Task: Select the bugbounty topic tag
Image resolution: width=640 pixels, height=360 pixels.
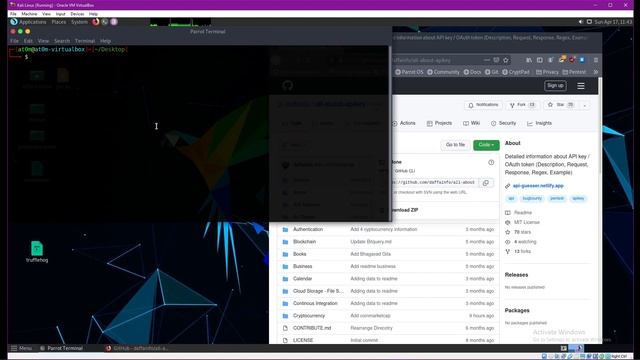Action: (532, 198)
